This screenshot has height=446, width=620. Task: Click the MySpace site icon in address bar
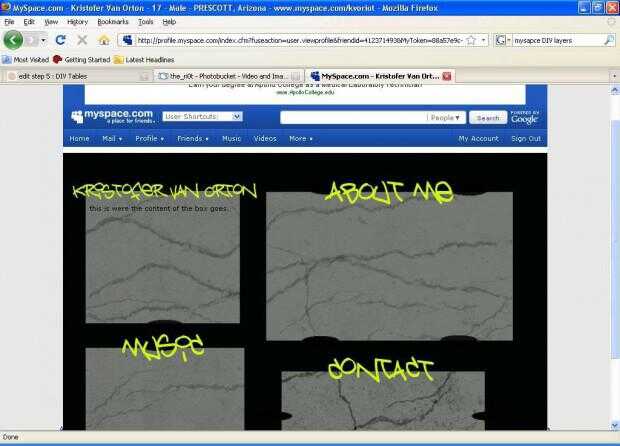pos(127,40)
